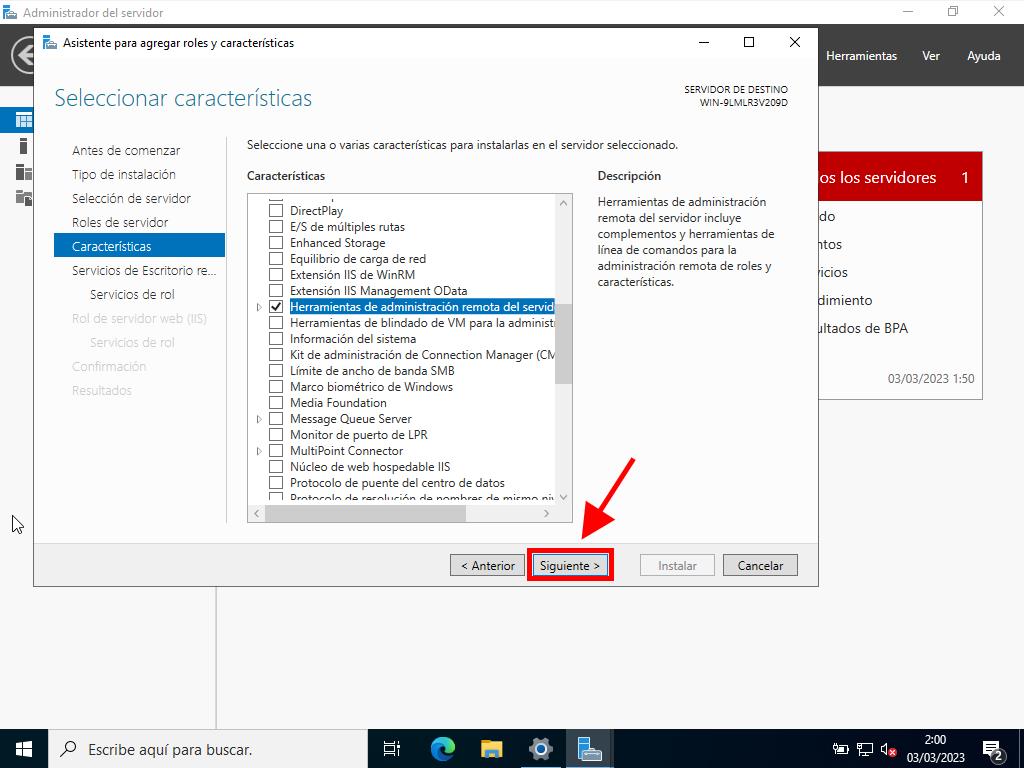Open the notification center icon

(x=993, y=749)
